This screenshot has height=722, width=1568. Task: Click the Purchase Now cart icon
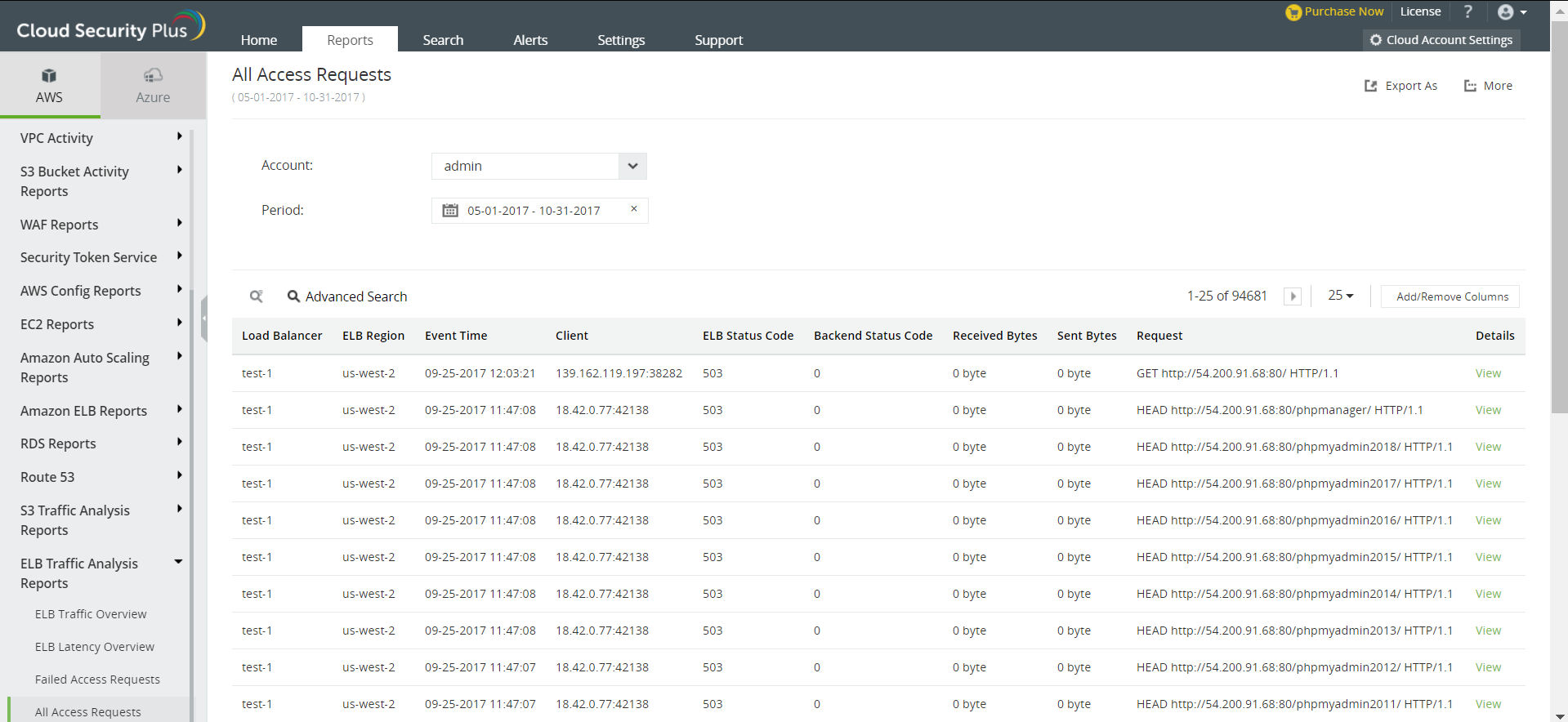[x=1293, y=12]
